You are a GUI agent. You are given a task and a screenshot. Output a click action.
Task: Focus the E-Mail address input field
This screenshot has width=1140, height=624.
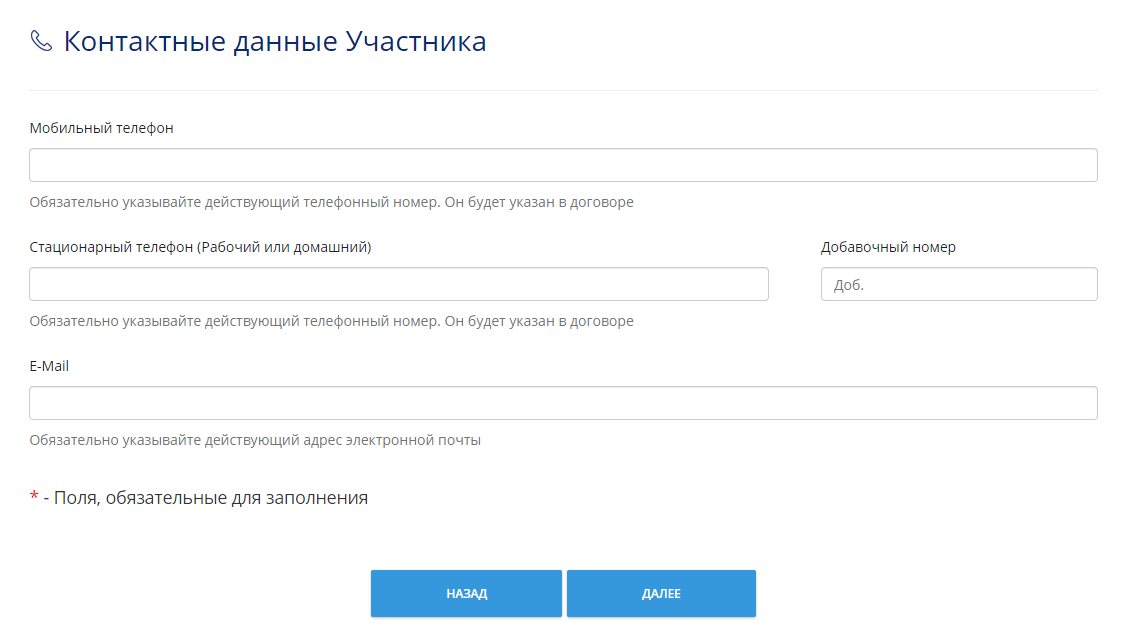point(563,403)
